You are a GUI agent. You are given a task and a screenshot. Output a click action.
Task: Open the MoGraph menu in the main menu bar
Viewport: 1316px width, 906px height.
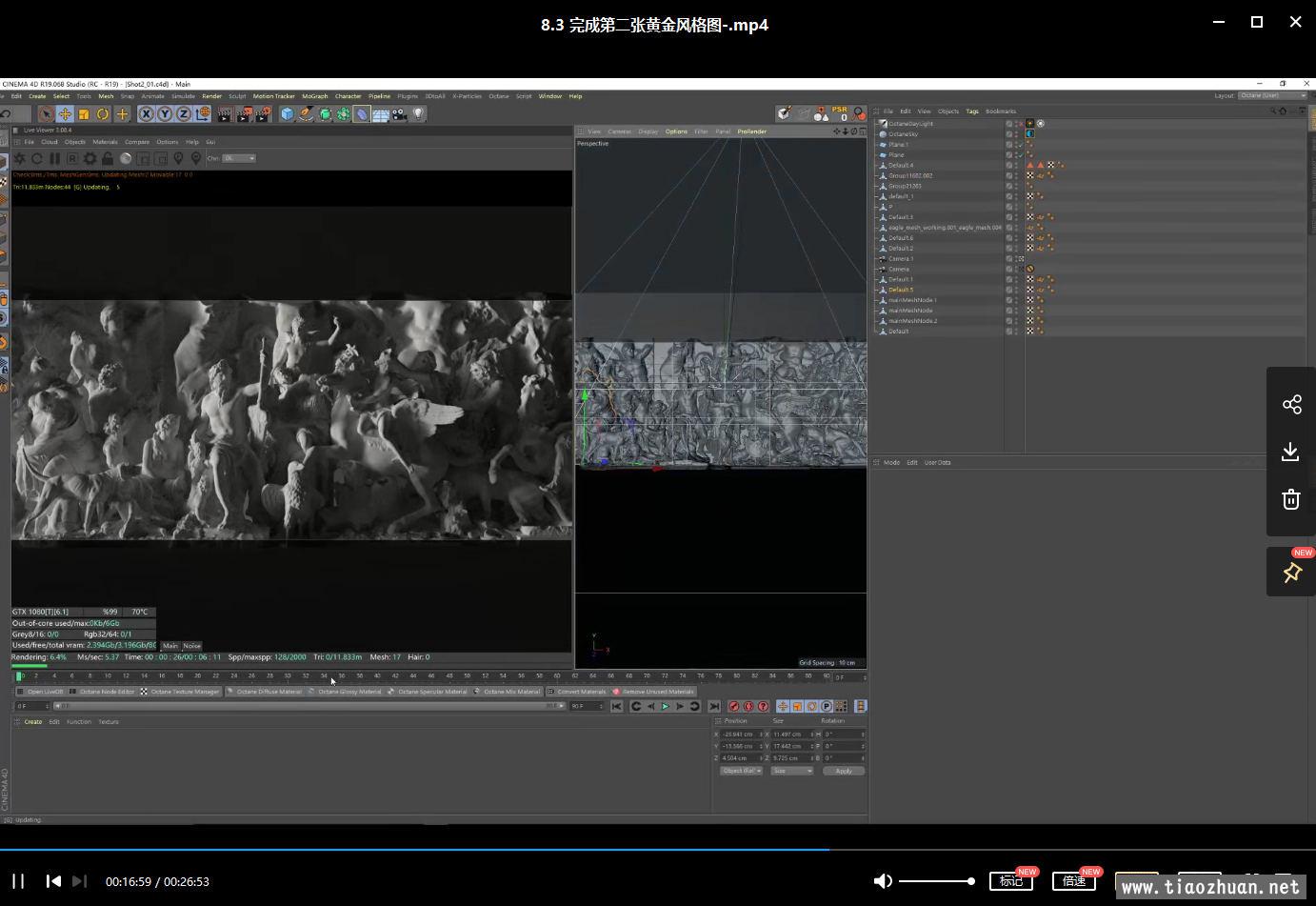pos(314,96)
